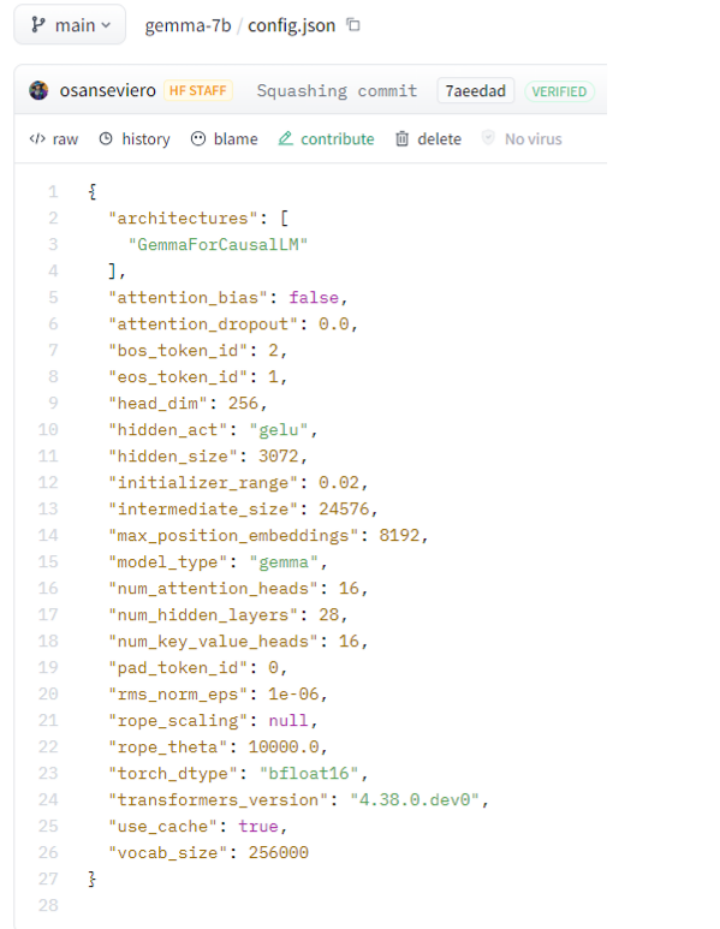Screen dimensions: 720x929
Task: Open the main branch dropdown
Action: coord(70,25)
